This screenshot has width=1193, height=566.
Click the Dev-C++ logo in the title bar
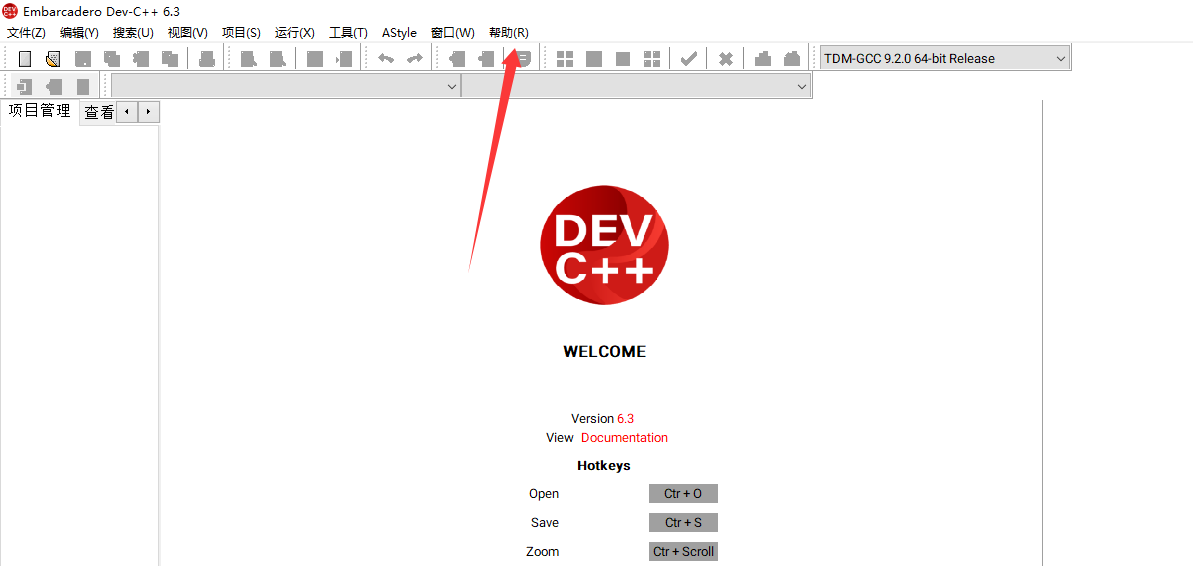click(x=10, y=11)
